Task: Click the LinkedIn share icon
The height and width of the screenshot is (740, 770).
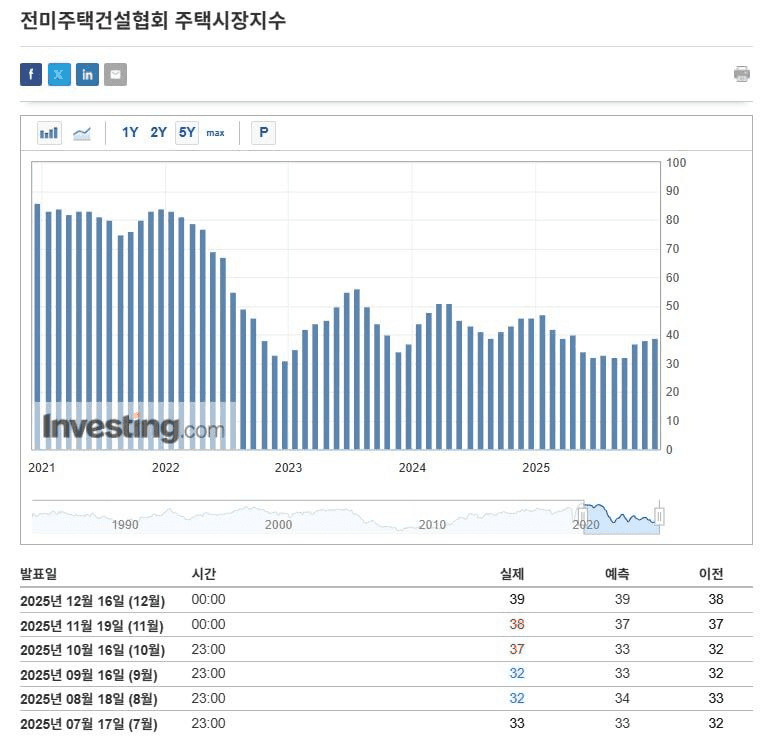Action: pos(88,74)
